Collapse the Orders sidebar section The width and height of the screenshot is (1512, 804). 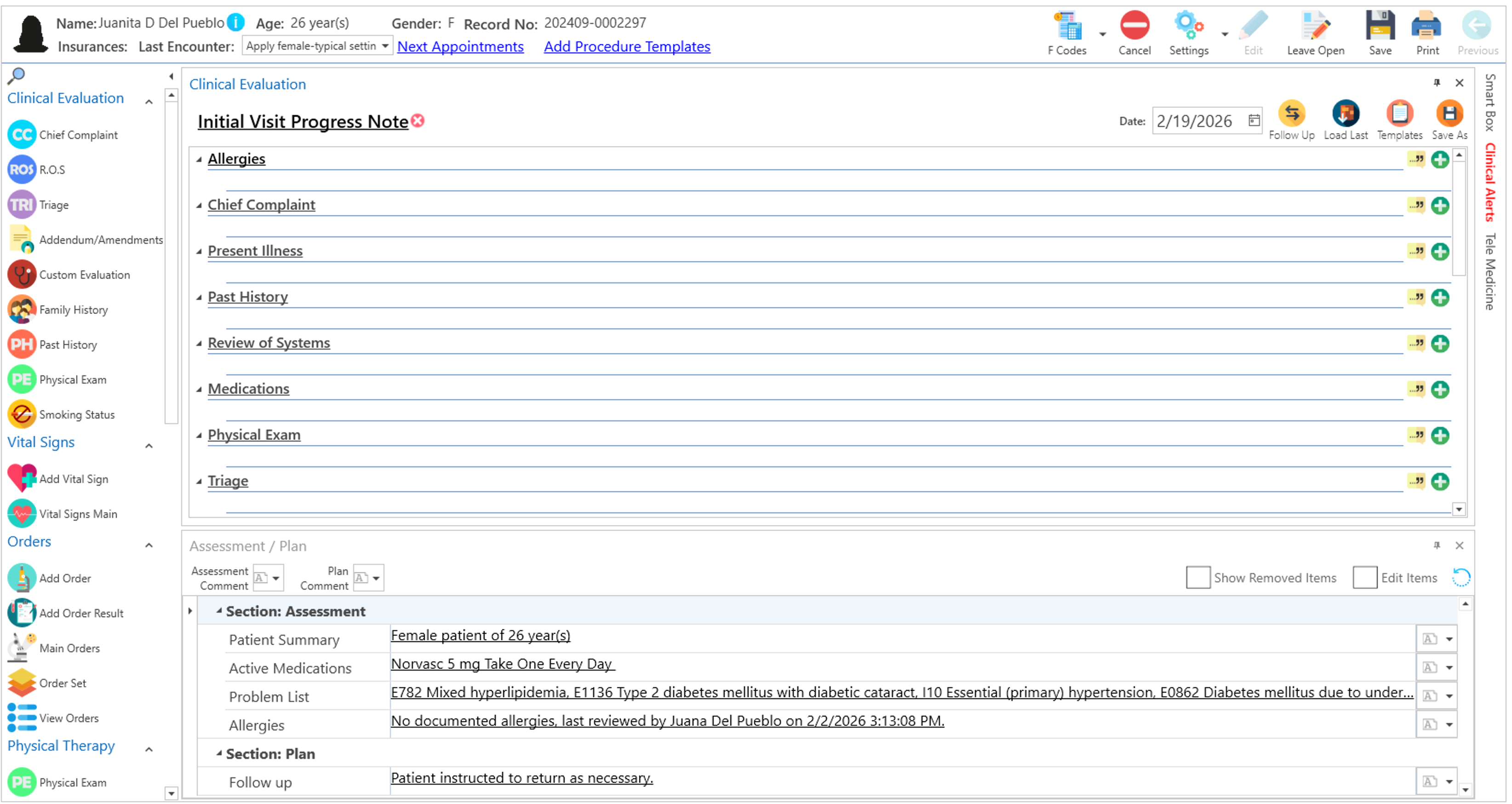pyautogui.click(x=149, y=546)
